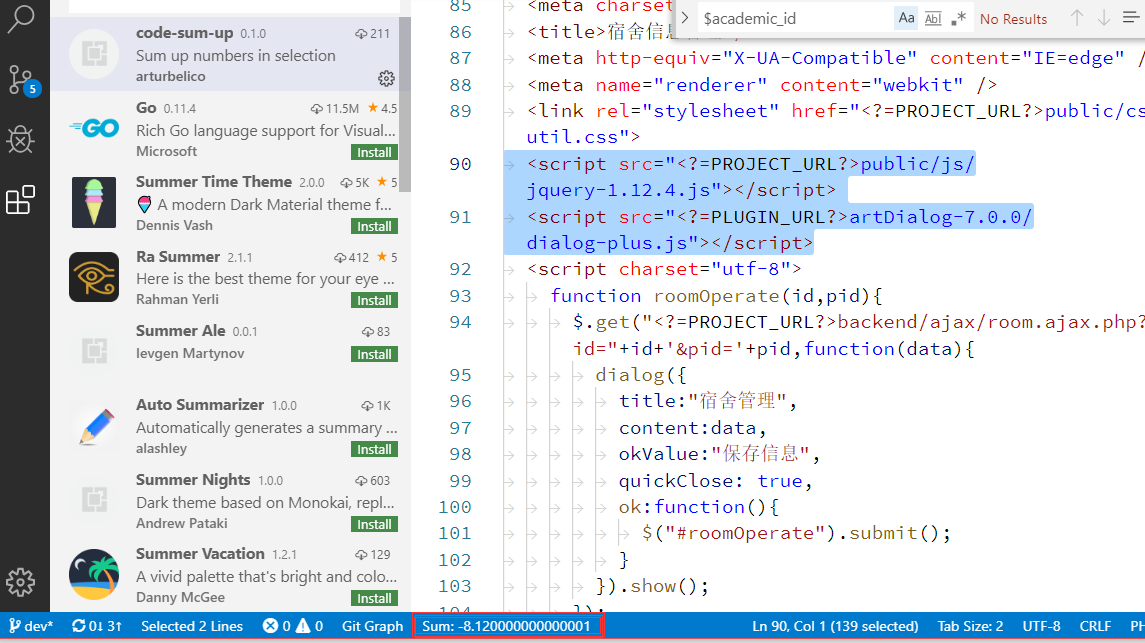Click the quickClose: true line
1145x643 pixels.
716,481
